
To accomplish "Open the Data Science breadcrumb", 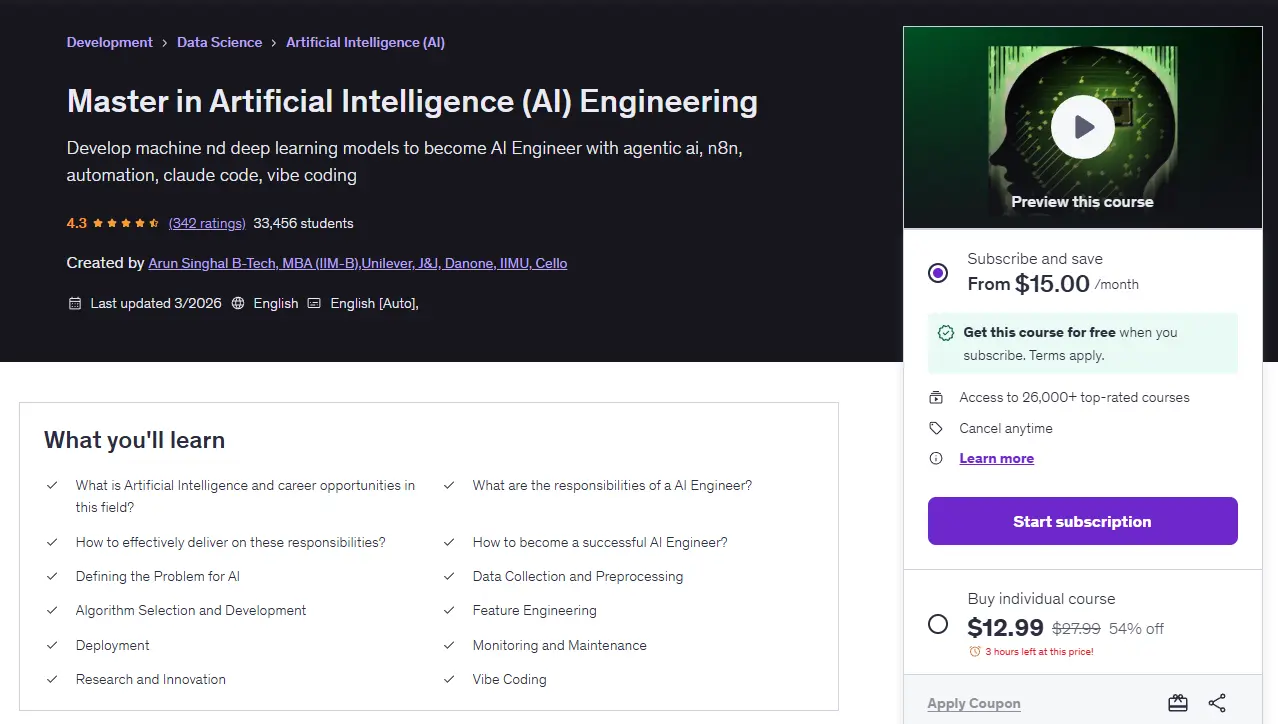I will (219, 42).
